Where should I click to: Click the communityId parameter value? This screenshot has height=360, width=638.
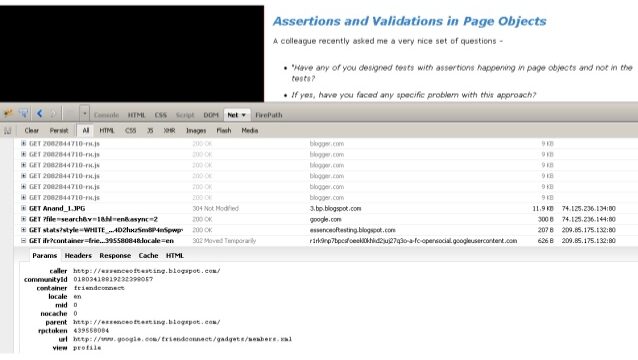tap(113, 279)
